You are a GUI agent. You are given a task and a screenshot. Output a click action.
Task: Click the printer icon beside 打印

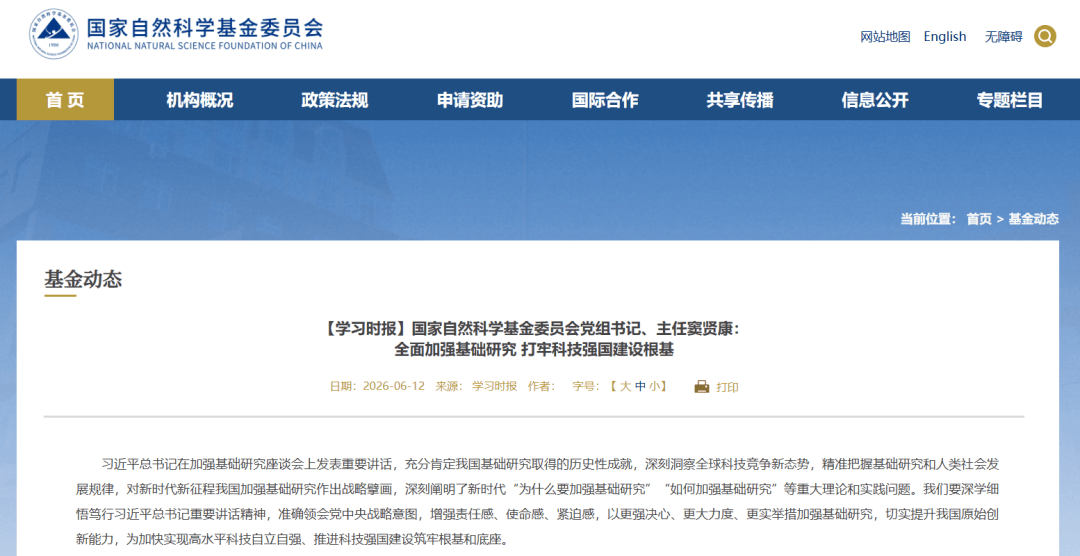point(702,387)
